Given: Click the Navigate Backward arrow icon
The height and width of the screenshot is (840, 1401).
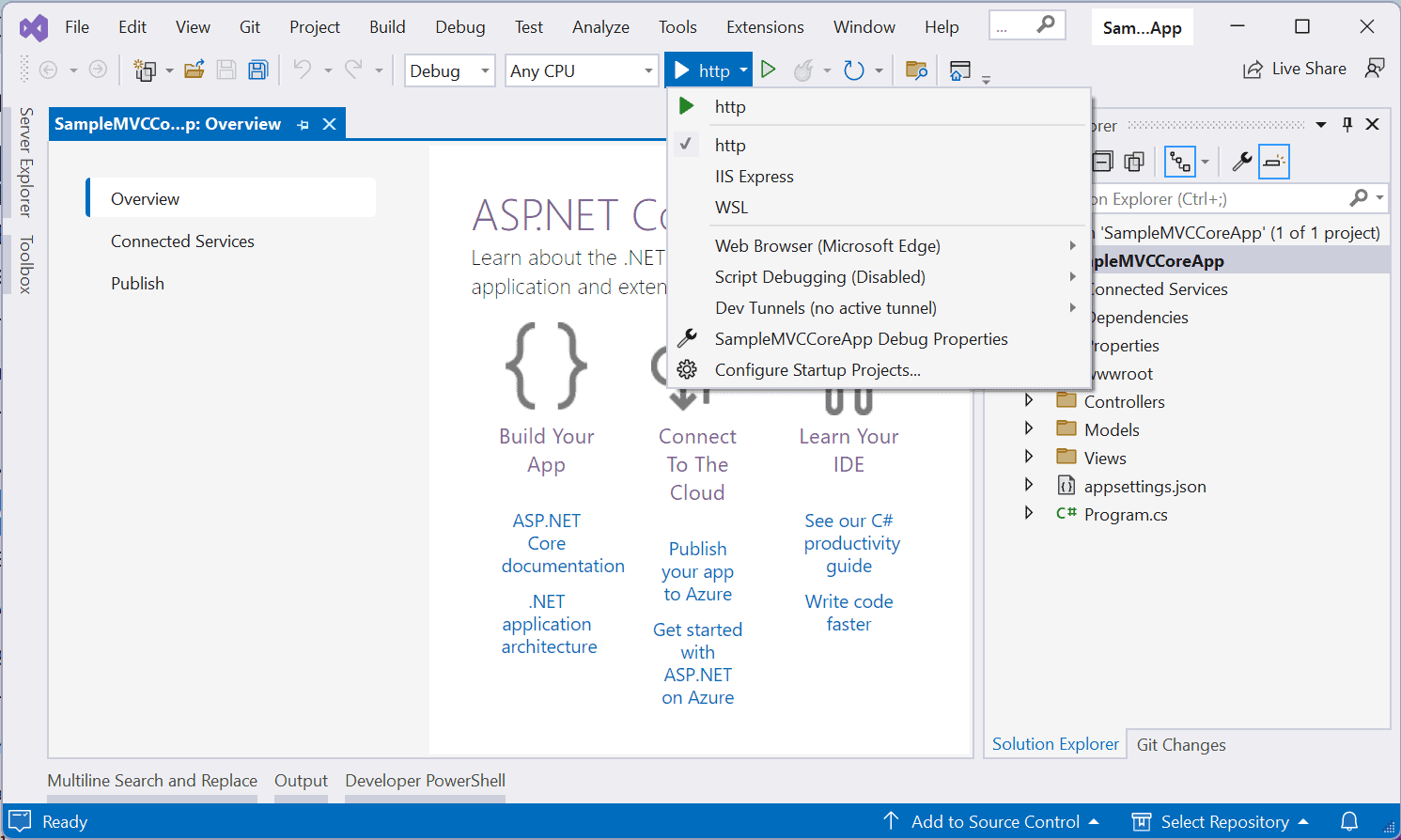Looking at the screenshot, I should click(47, 70).
